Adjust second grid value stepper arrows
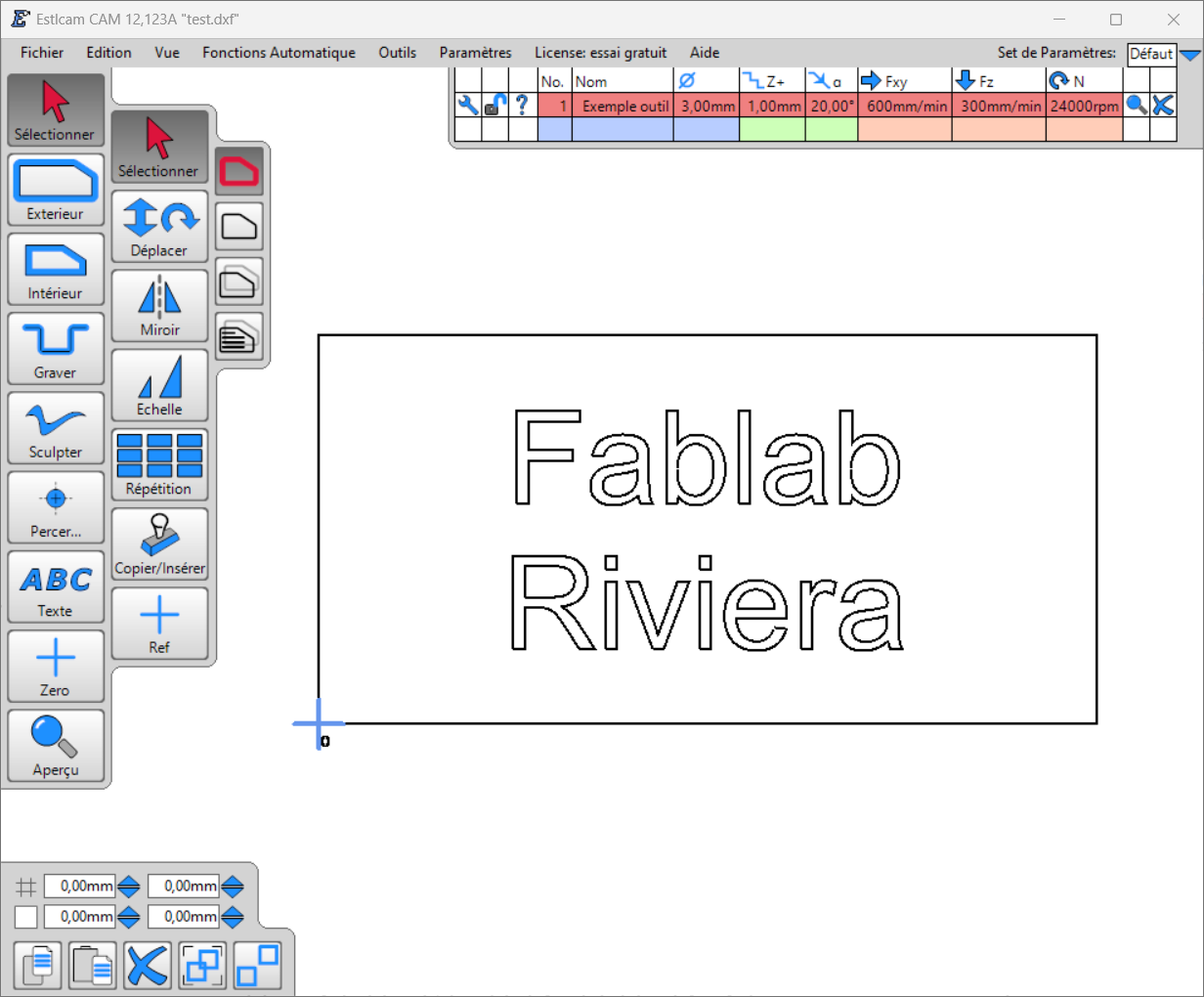 pos(233,887)
